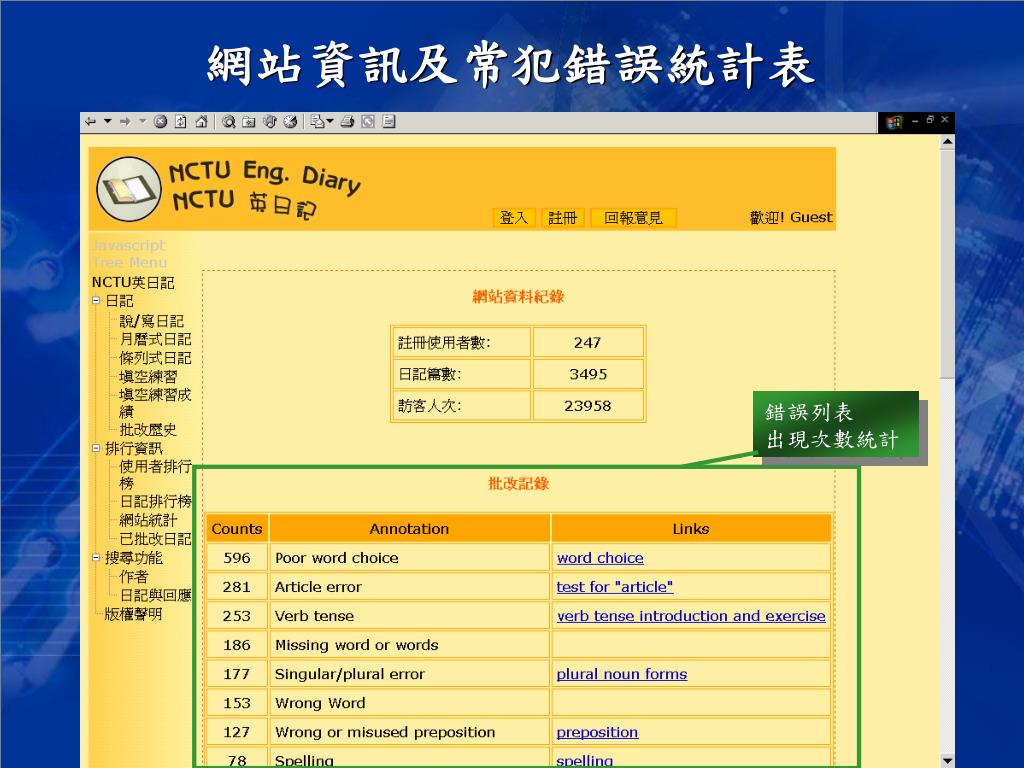Open 日記排行榜 in the tree menu

[x=155, y=501]
